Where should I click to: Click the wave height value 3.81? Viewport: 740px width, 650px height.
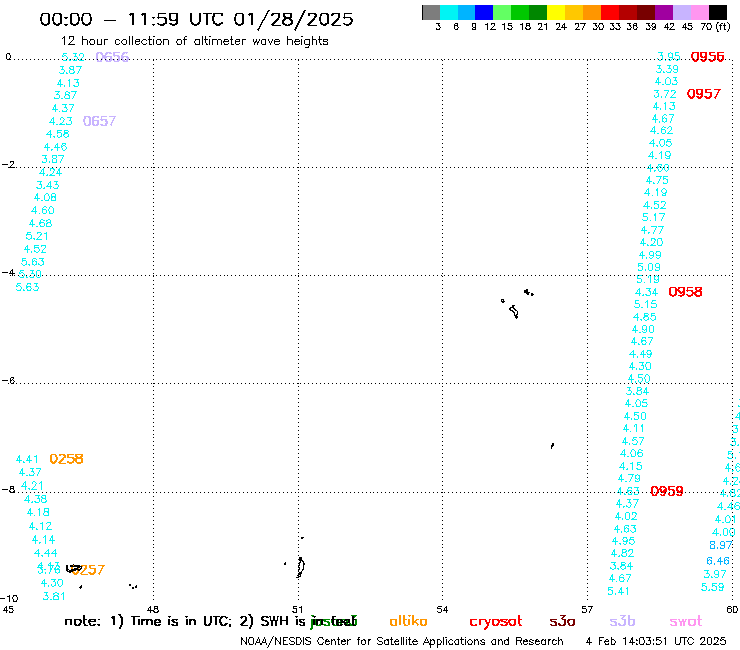click(54, 596)
